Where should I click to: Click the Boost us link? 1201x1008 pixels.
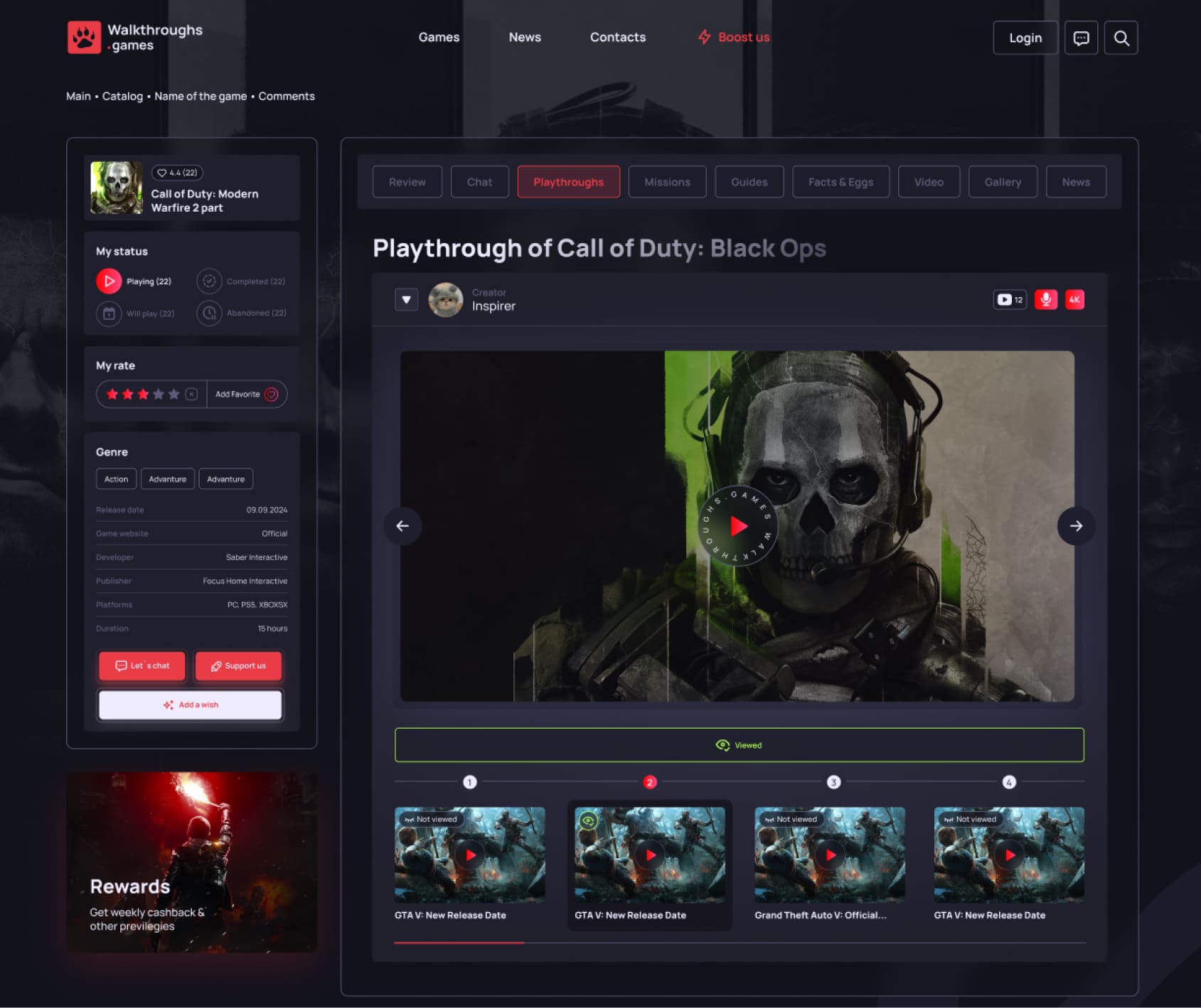click(734, 37)
